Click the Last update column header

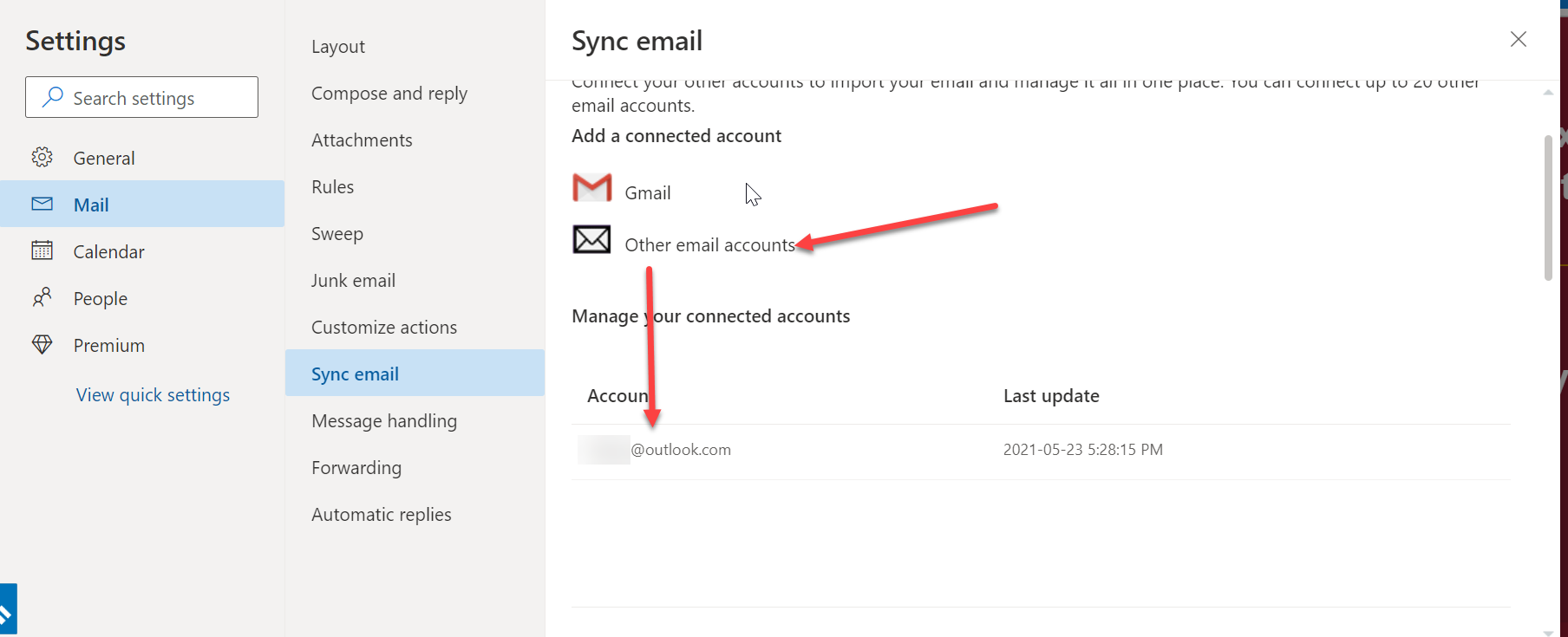click(x=1051, y=396)
